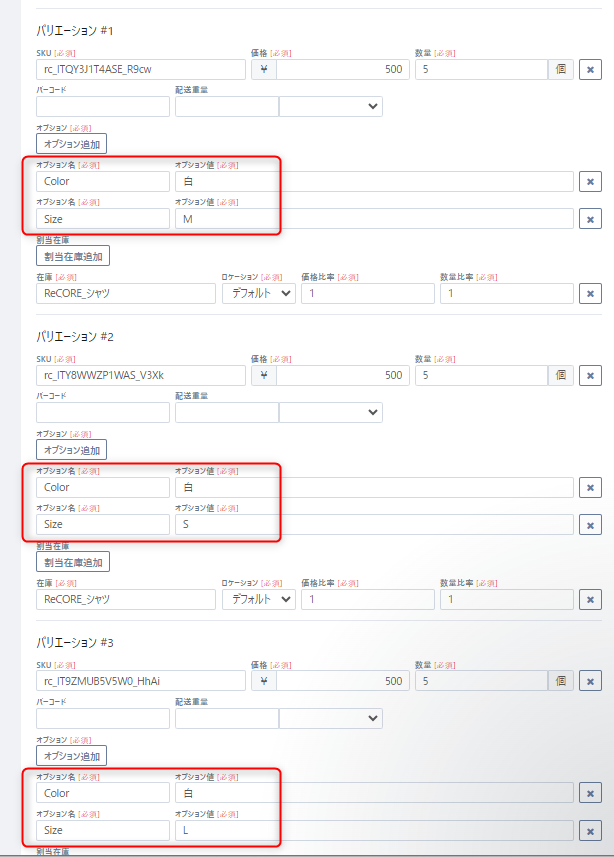
Task: Delete Variation #2 using its X button
Action: pyautogui.click(x=591, y=376)
